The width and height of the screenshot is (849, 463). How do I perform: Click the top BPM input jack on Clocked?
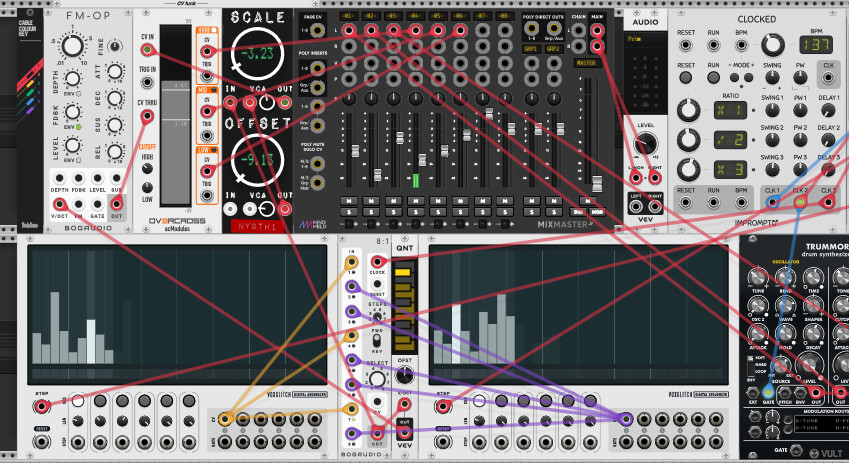pyautogui.click(x=741, y=44)
